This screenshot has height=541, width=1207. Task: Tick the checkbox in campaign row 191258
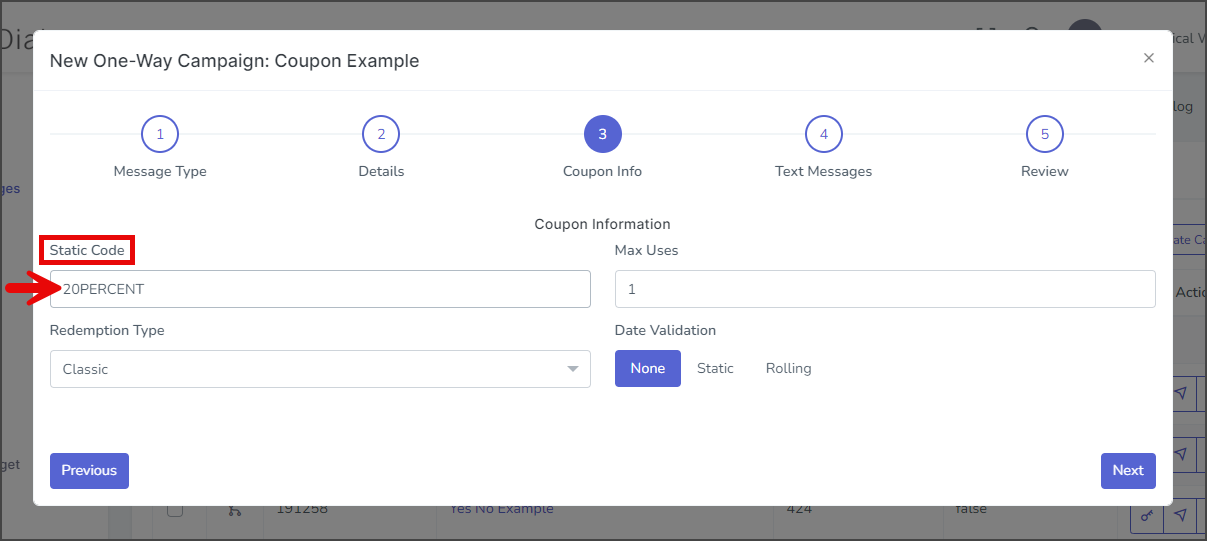tap(175, 510)
